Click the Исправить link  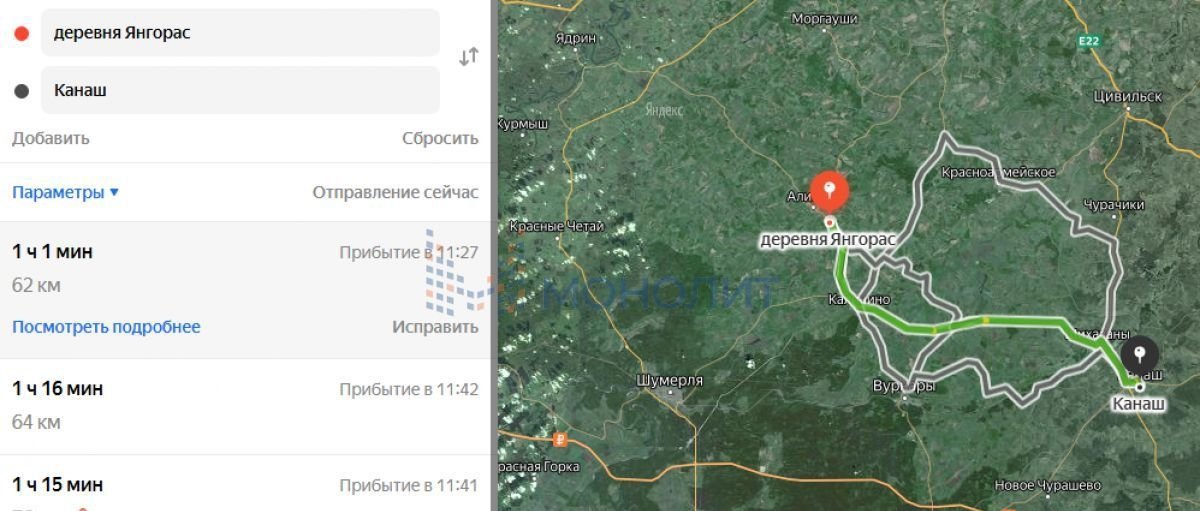435,327
